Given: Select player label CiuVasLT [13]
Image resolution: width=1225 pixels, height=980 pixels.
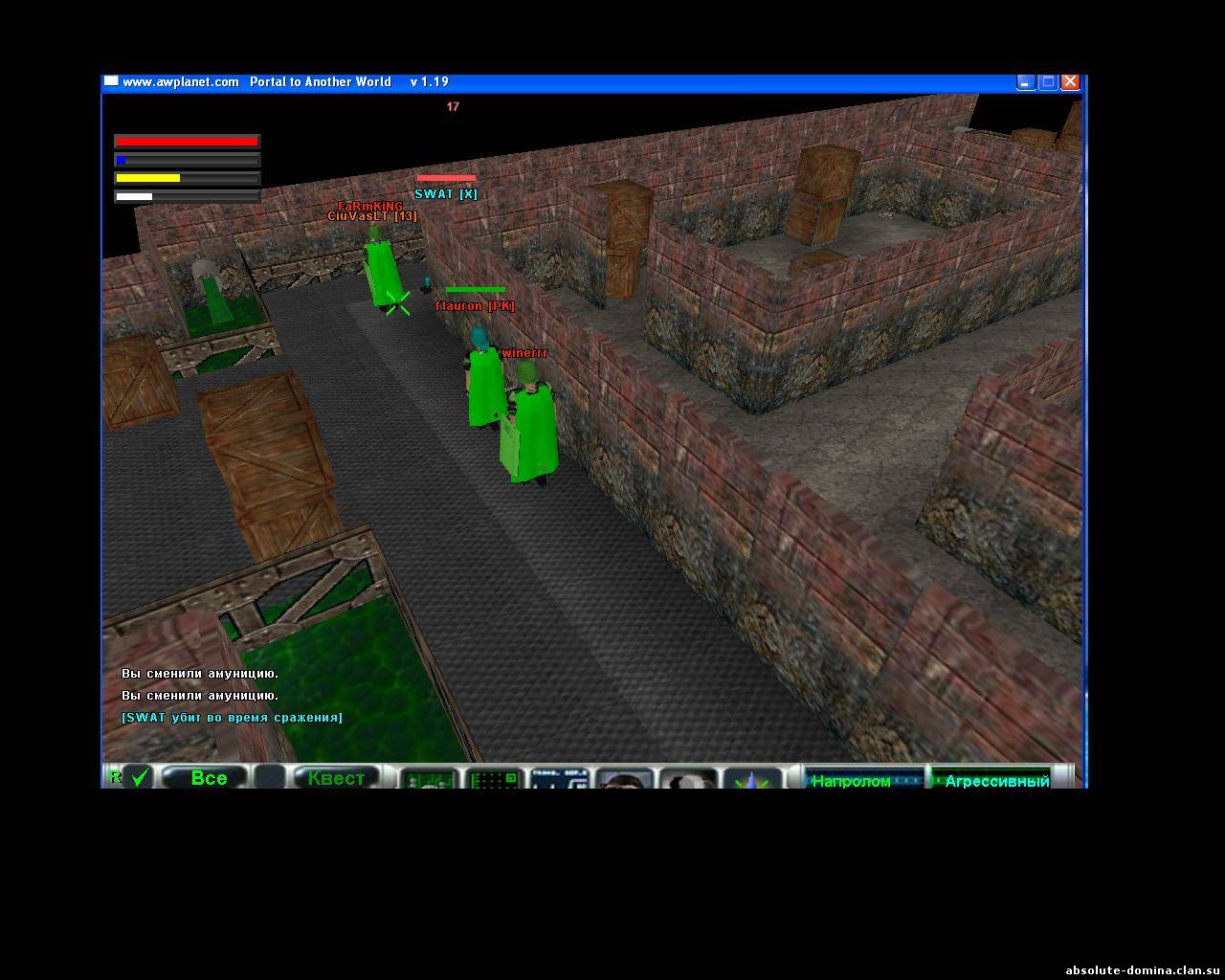Looking at the screenshot, I should 372,216.
